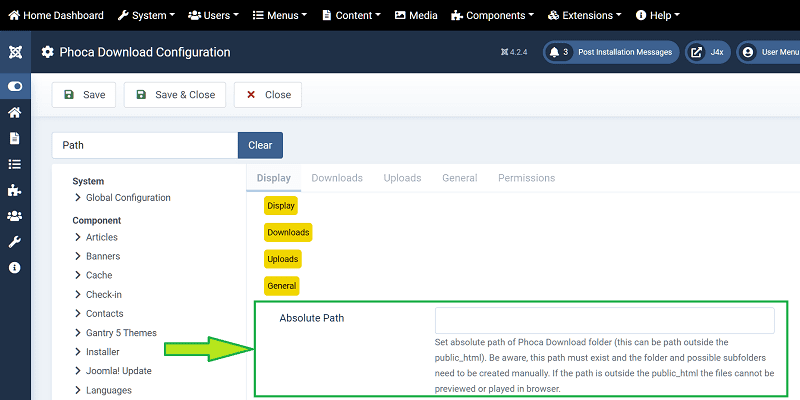800x400 pixels.
Task: Toggle the sidebar menu switch icon
Action: coord(15,87)
